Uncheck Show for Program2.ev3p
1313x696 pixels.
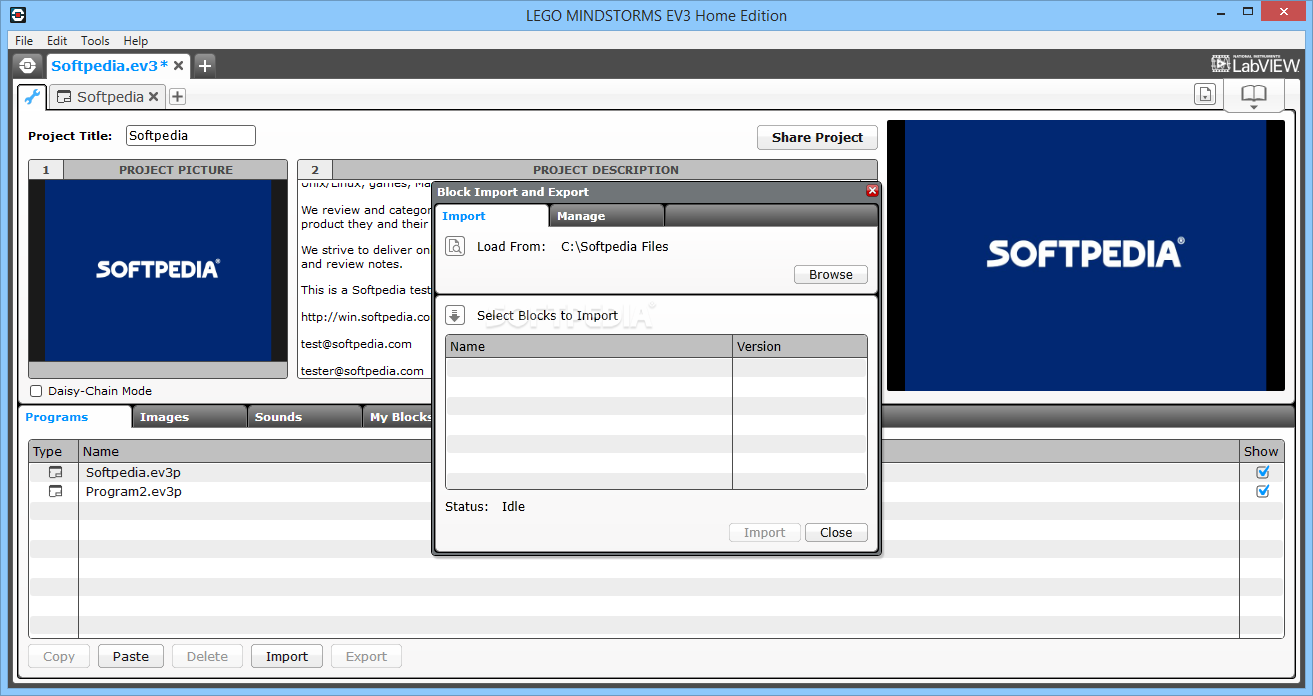pos(1262,491)
